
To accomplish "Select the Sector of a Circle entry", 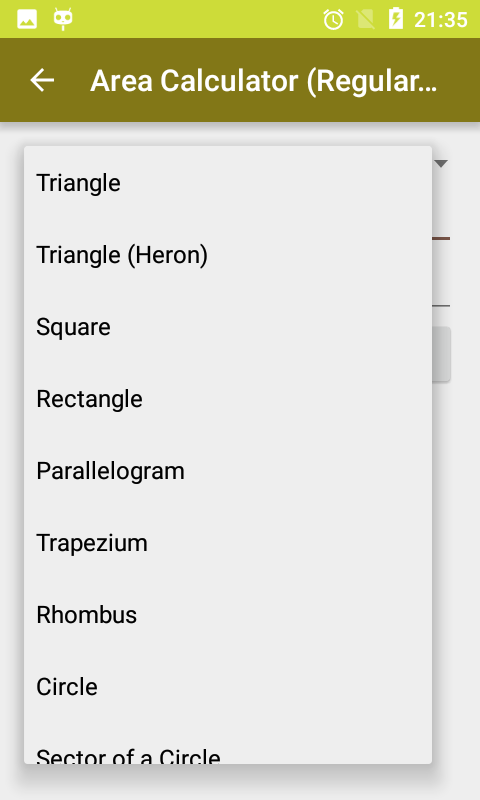I will pos(228,743).
